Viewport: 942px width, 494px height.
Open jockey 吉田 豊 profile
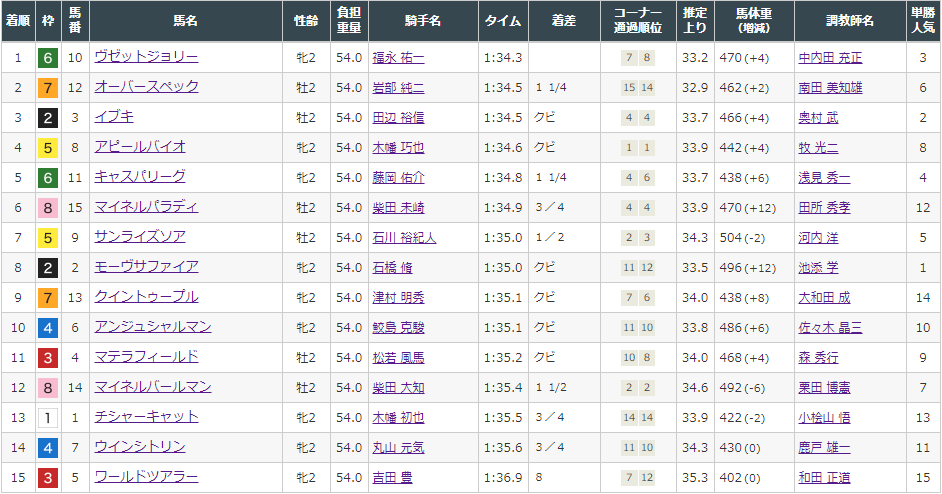tap(392, 478)
